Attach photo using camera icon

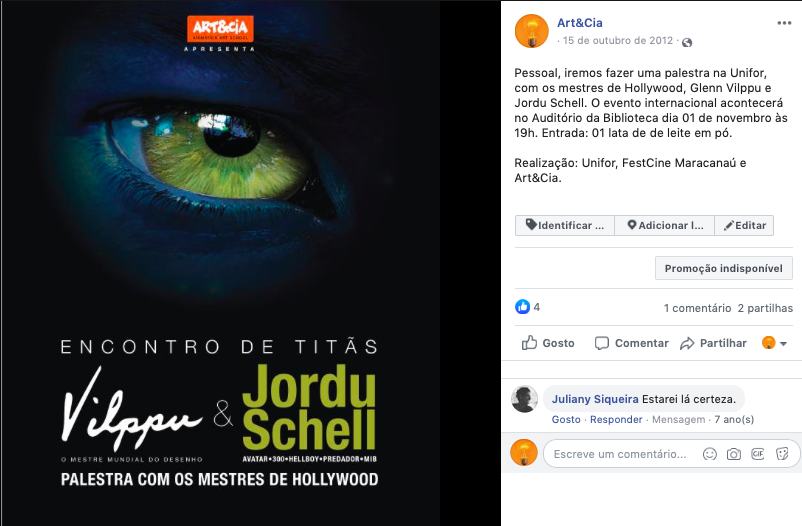click(x=733, y=454)
